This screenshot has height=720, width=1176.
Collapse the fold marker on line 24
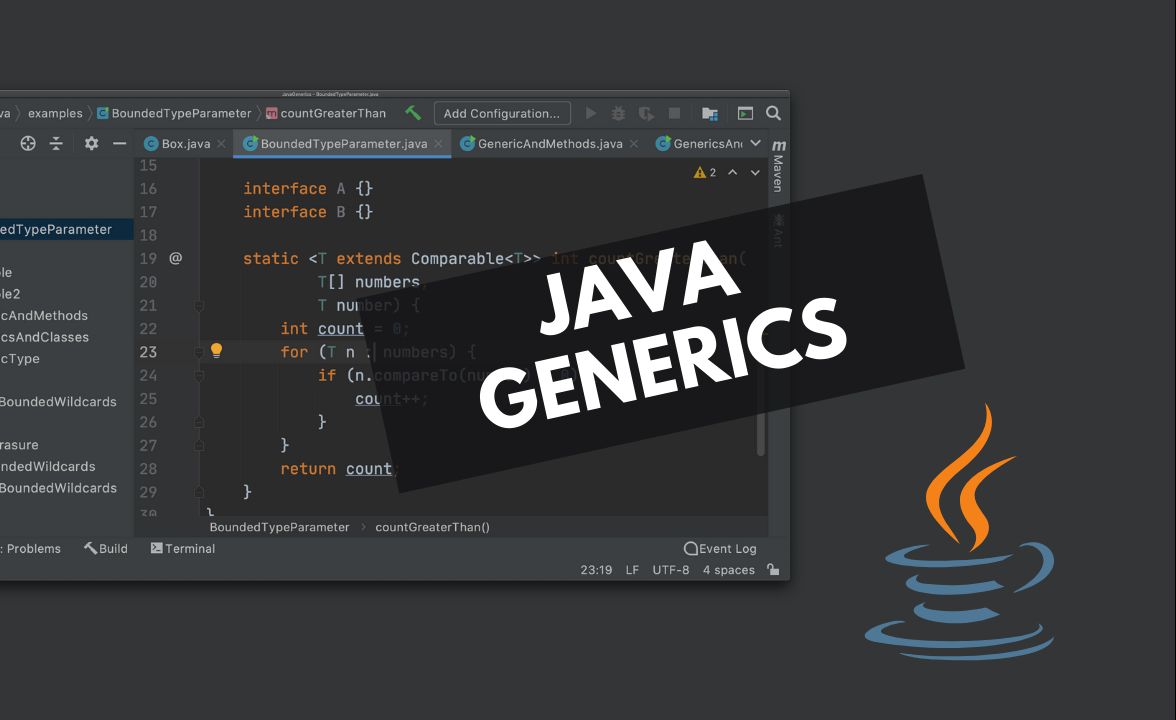[x=199, y=375]
